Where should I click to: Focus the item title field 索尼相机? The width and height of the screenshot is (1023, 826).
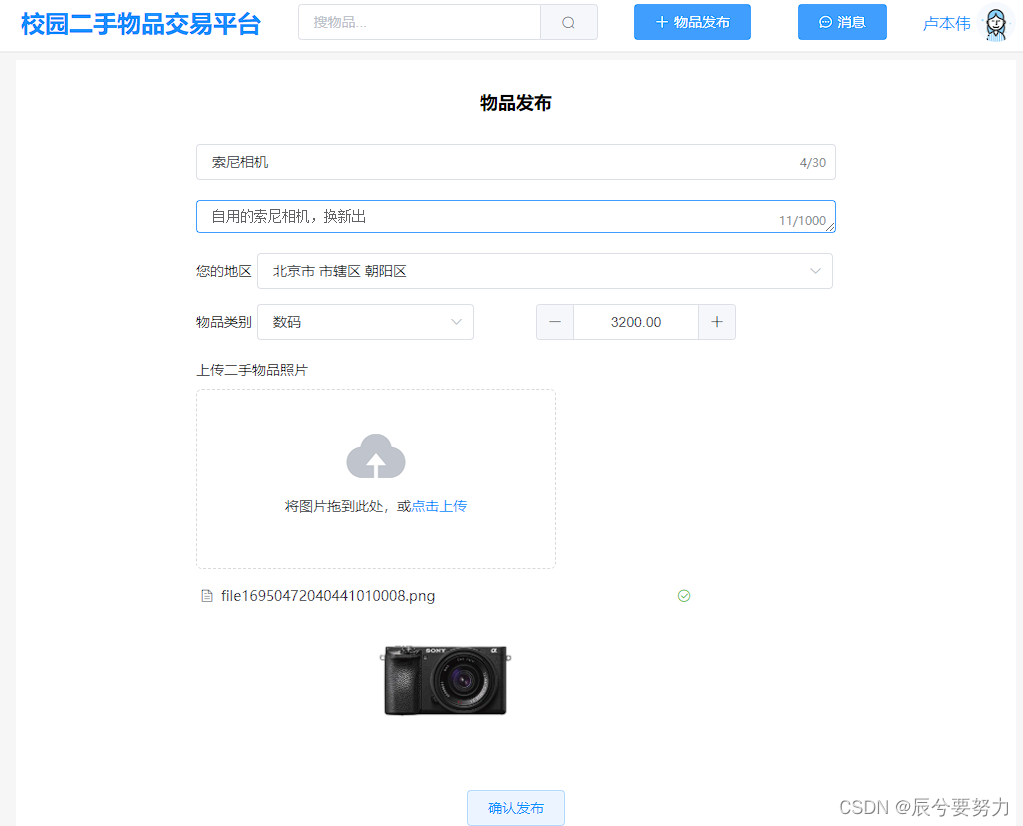coord(515,162)
